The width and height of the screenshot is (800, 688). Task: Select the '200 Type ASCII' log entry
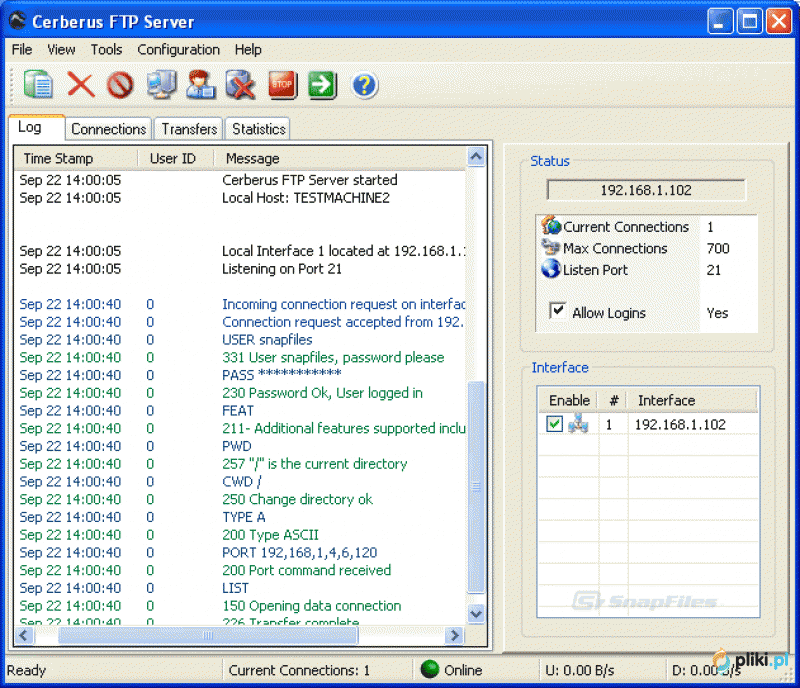tap(240, 534)
